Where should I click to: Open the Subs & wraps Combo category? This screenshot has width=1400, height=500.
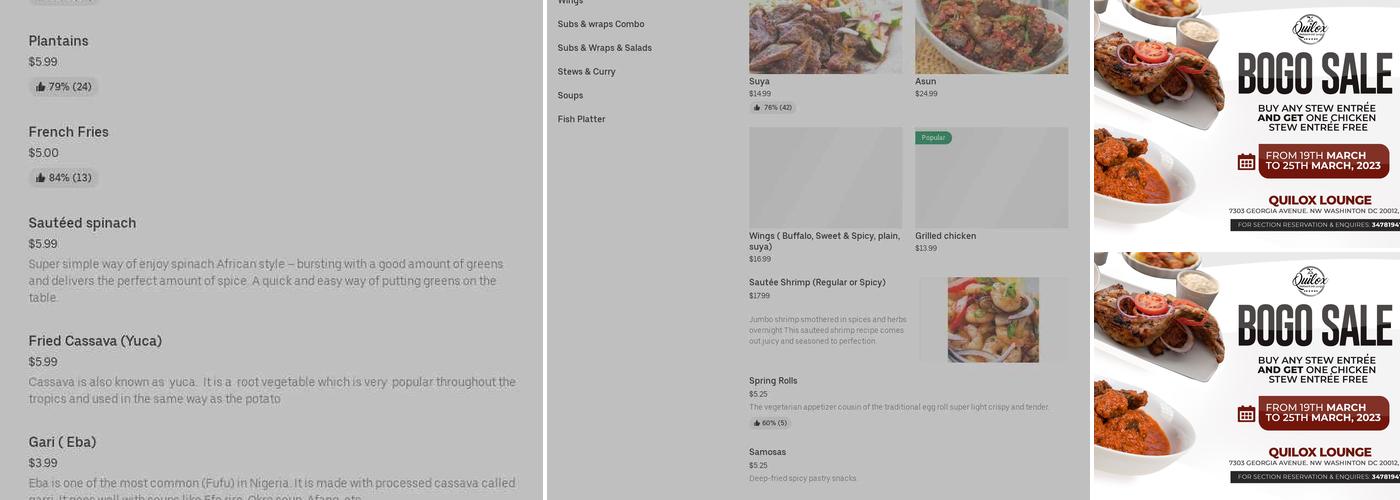pos(601,24)
